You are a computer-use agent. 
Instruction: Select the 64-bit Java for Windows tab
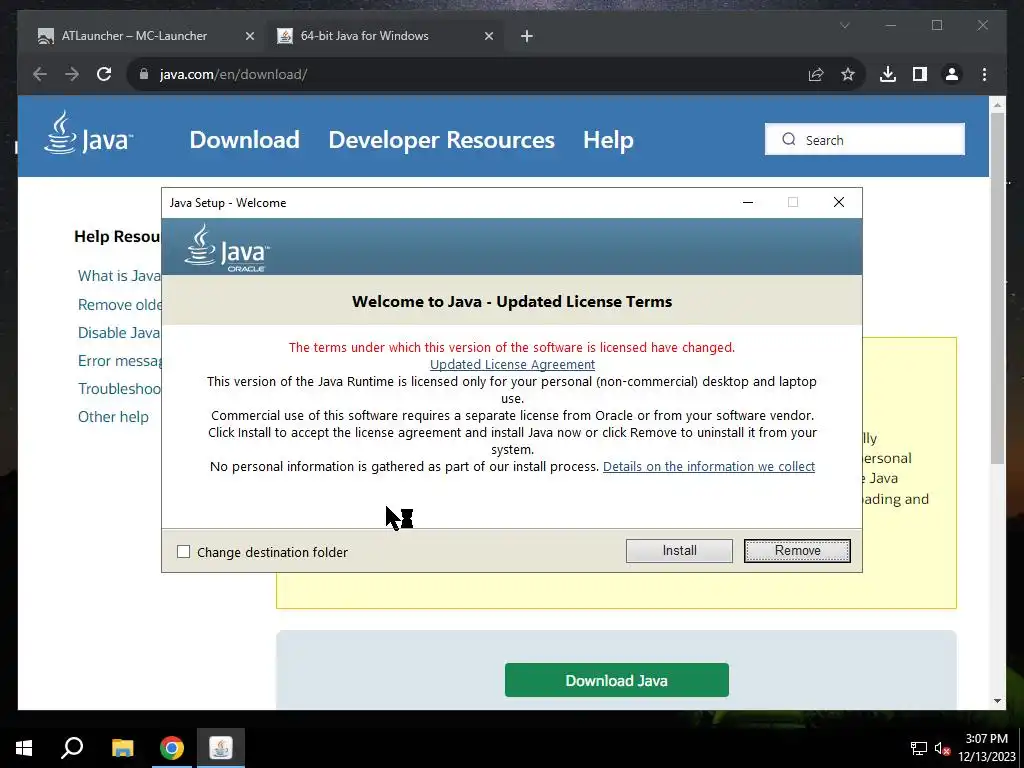(364, 36)
